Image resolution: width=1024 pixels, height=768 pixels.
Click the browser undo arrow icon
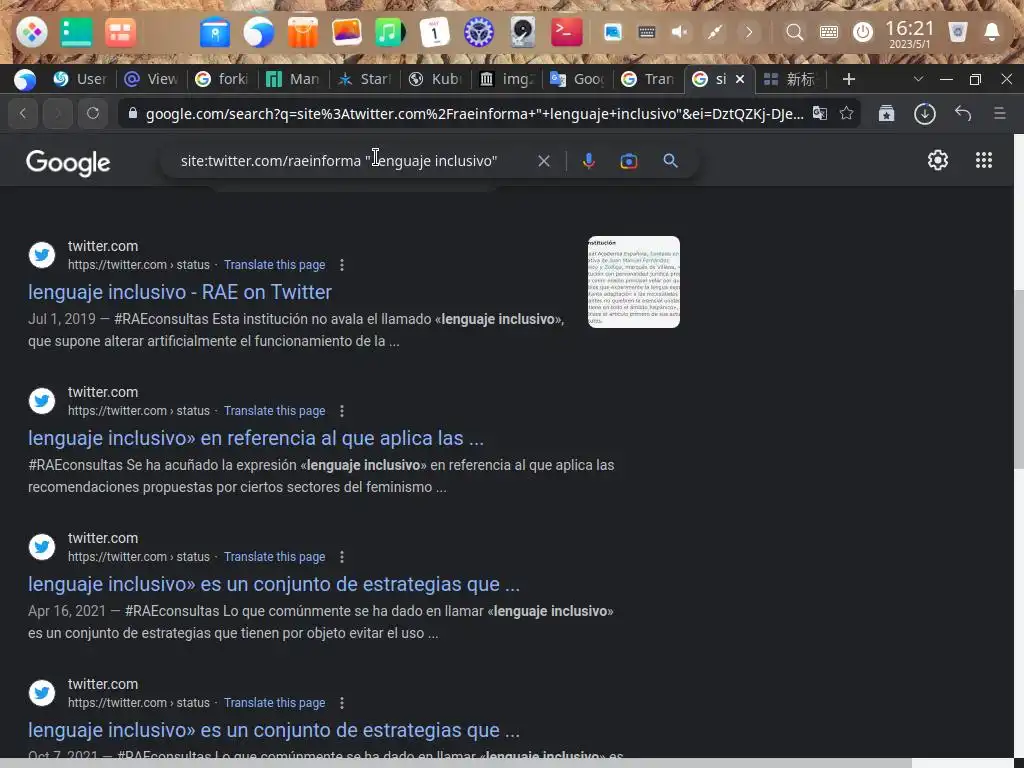(x=963, y=114)
